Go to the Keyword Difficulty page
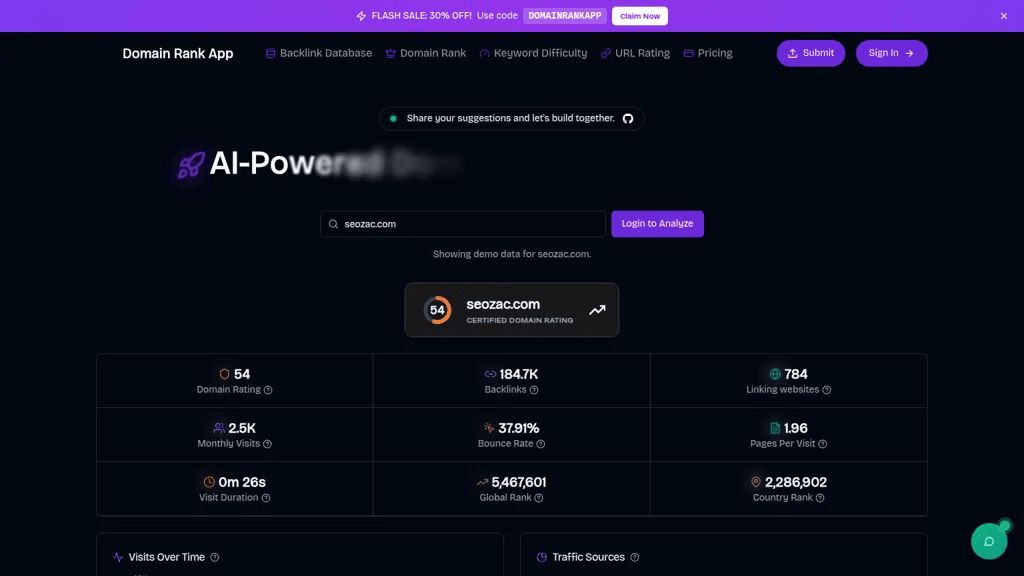 (534, 53)
